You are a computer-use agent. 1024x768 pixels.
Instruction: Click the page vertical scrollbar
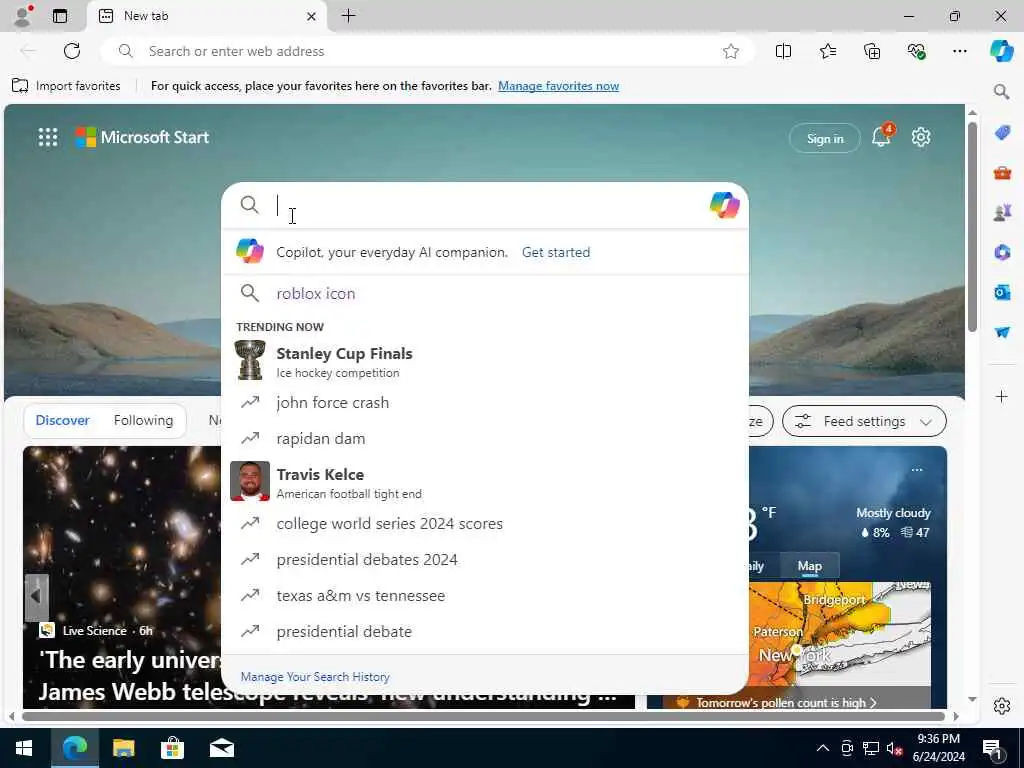[x=972, y=229]
